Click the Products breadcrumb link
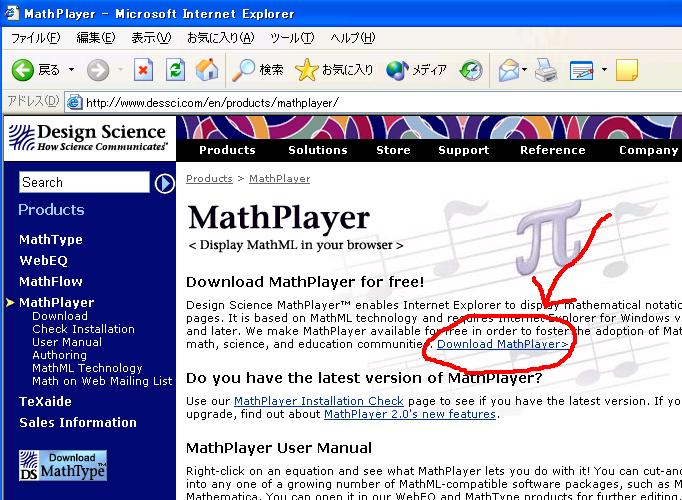 tap(209, 179)
